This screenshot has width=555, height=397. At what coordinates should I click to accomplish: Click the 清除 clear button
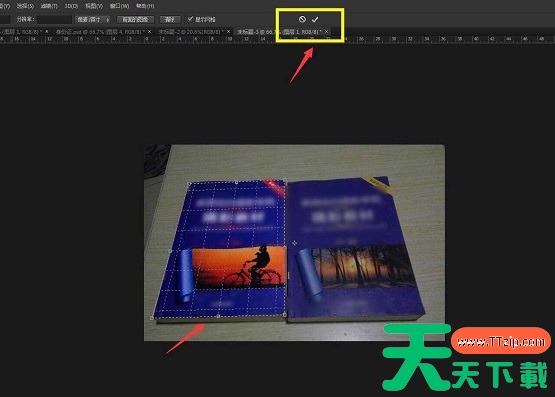tap(170, 19)
